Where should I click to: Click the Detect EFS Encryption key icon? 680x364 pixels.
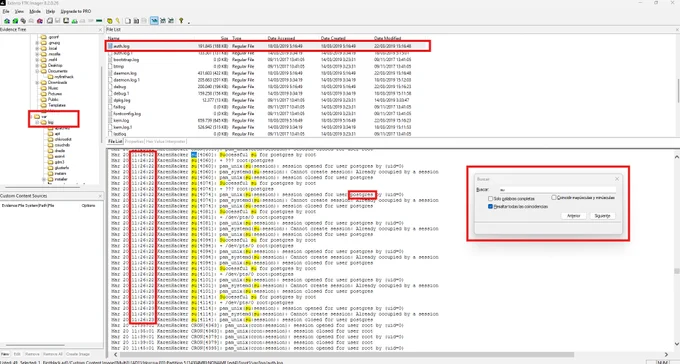pos(118,20)
